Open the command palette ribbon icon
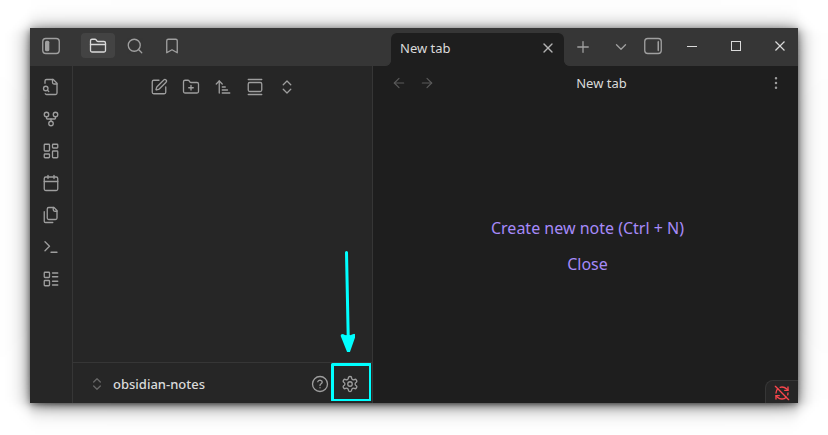 [51, 247]
